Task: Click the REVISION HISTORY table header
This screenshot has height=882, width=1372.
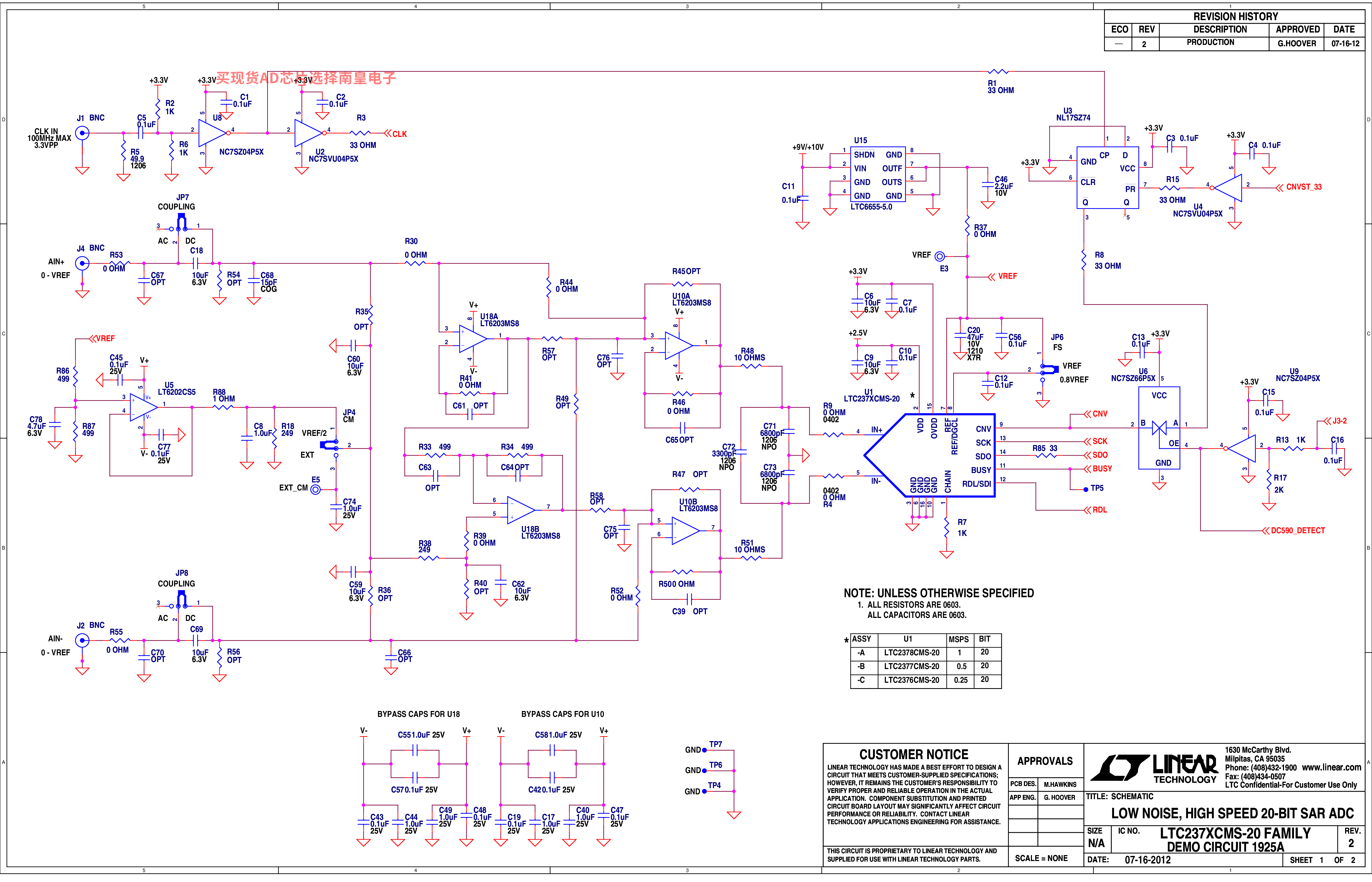Action: [1235, 17]
